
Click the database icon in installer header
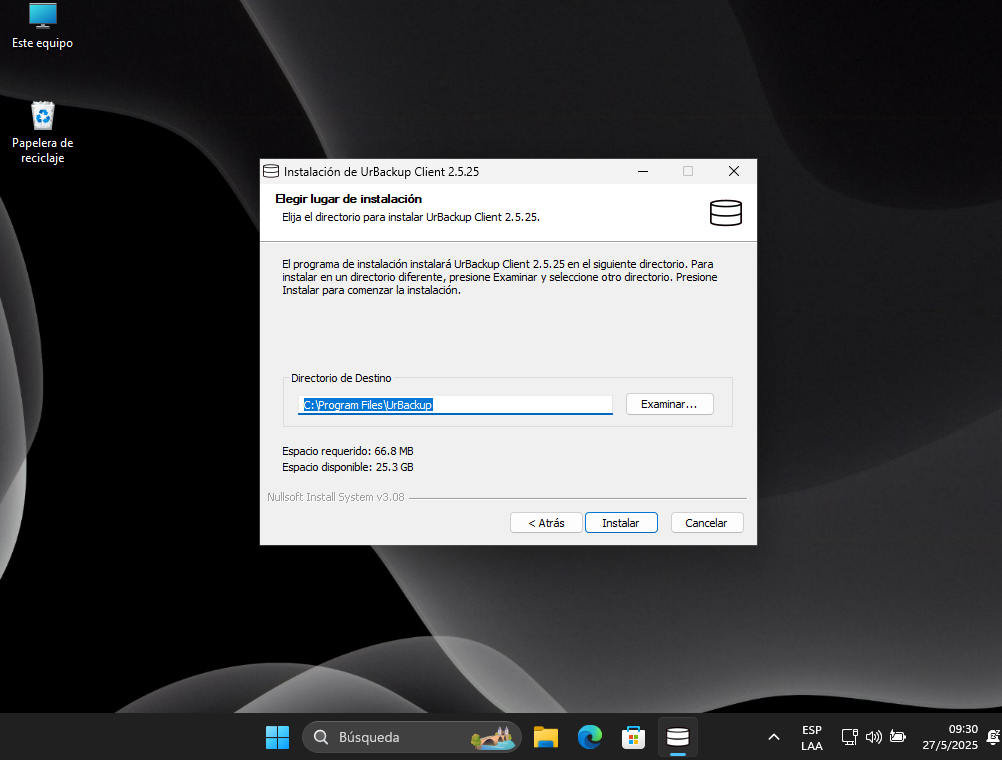[x=725, y=213]
